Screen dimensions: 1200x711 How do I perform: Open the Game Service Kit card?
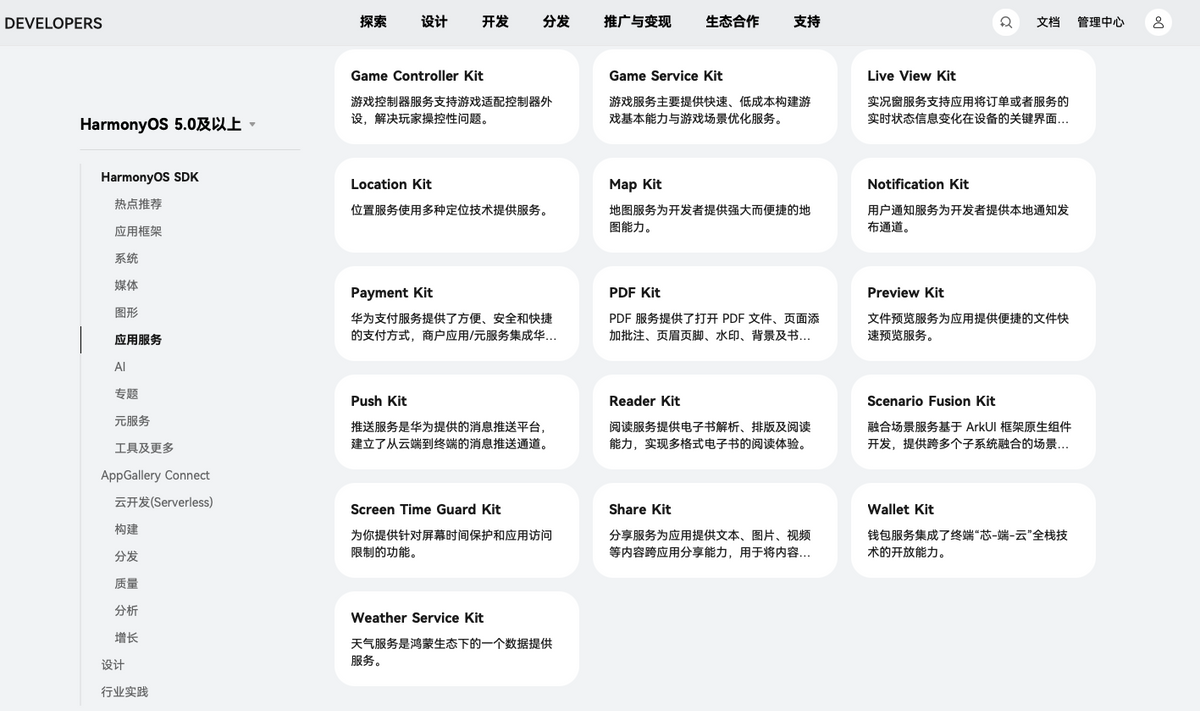pyautogui.click(x=715, y=97)
